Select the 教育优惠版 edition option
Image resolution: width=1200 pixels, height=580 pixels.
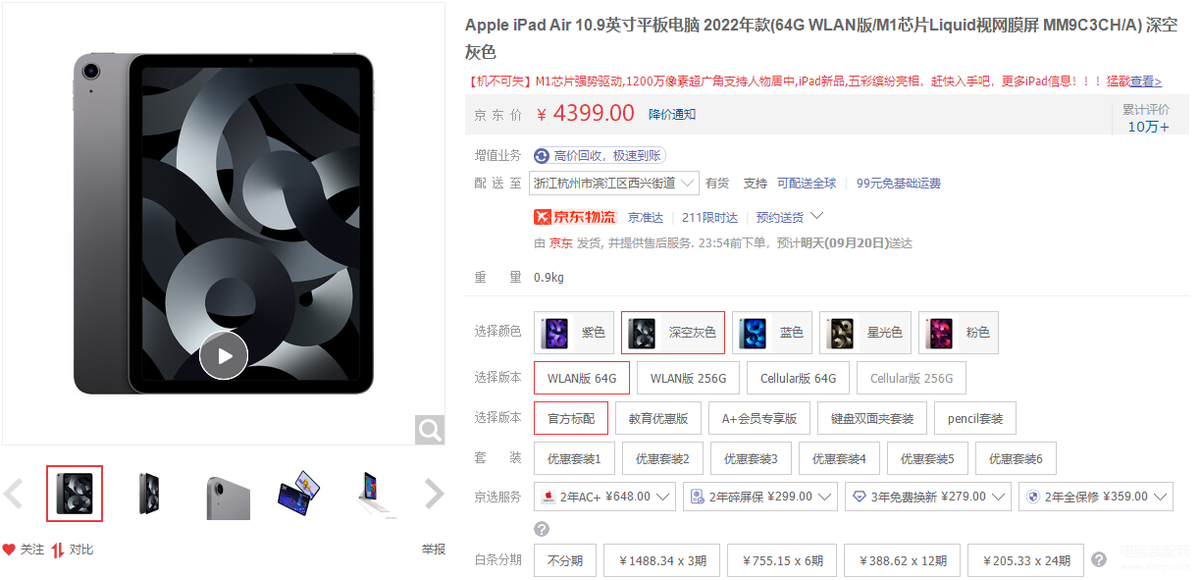658,418
